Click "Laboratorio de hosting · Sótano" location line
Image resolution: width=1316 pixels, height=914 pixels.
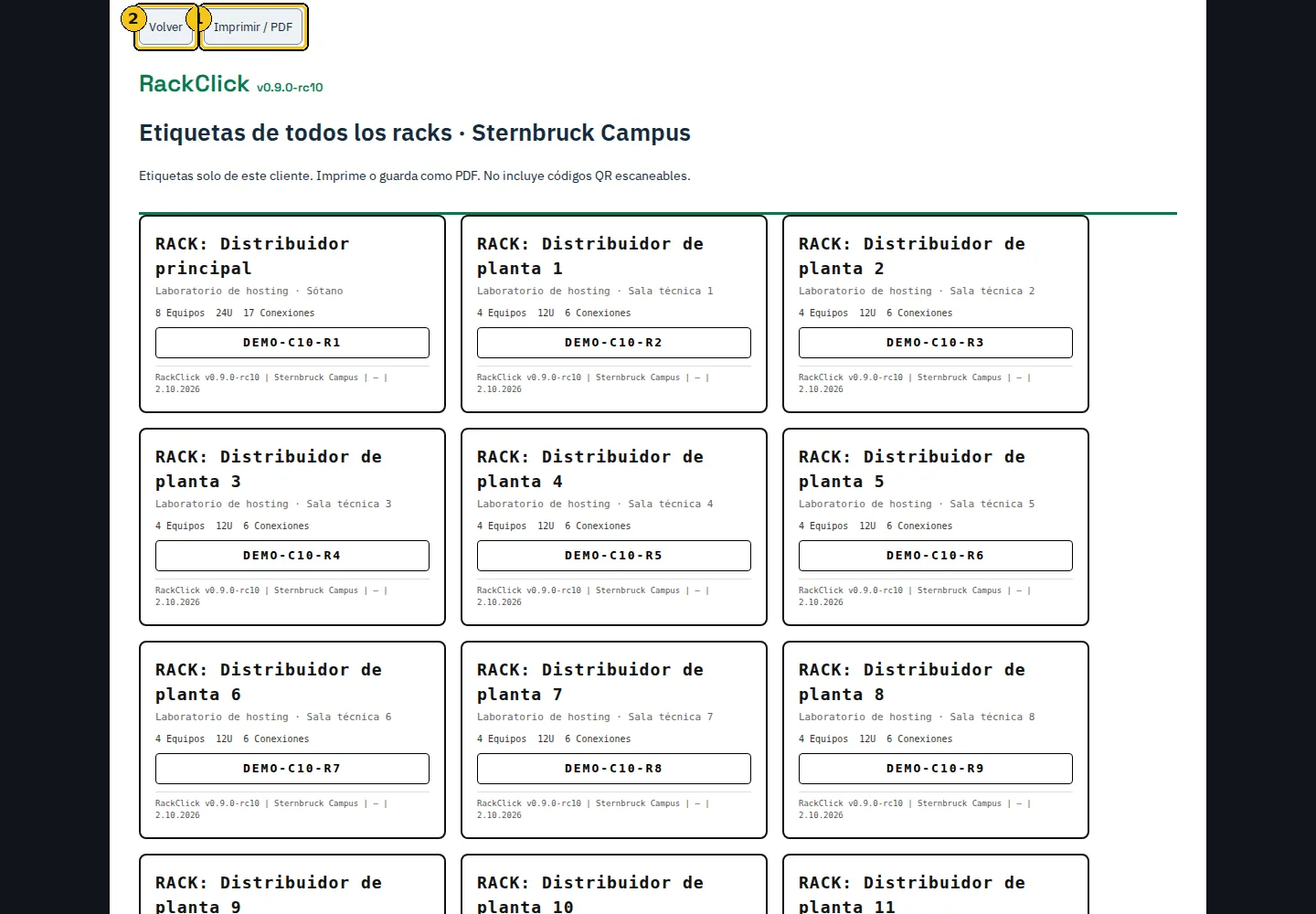249,291
